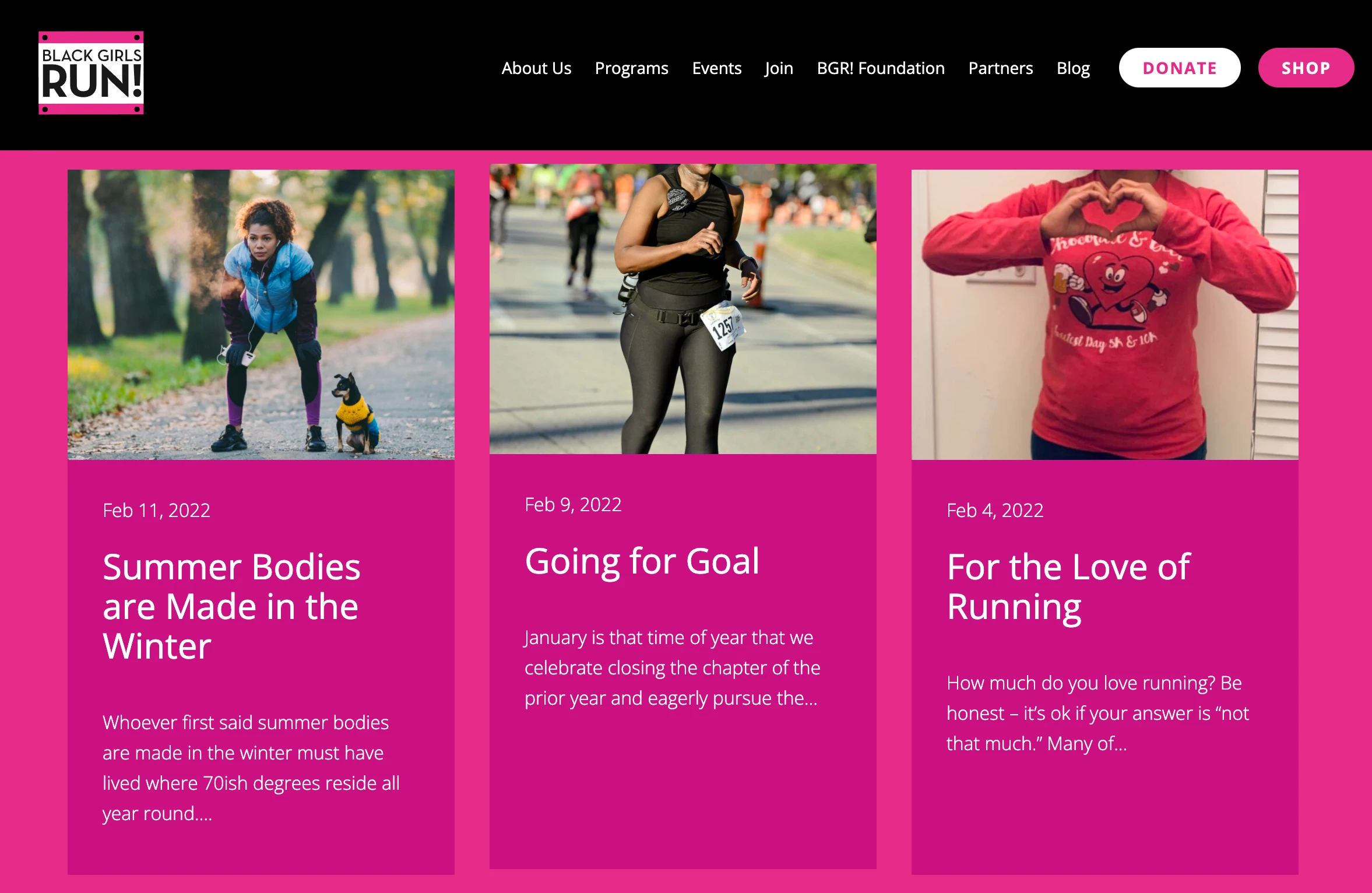
Task: Go to the Events page
Action: pyautogui.click(x=716, y=68)
